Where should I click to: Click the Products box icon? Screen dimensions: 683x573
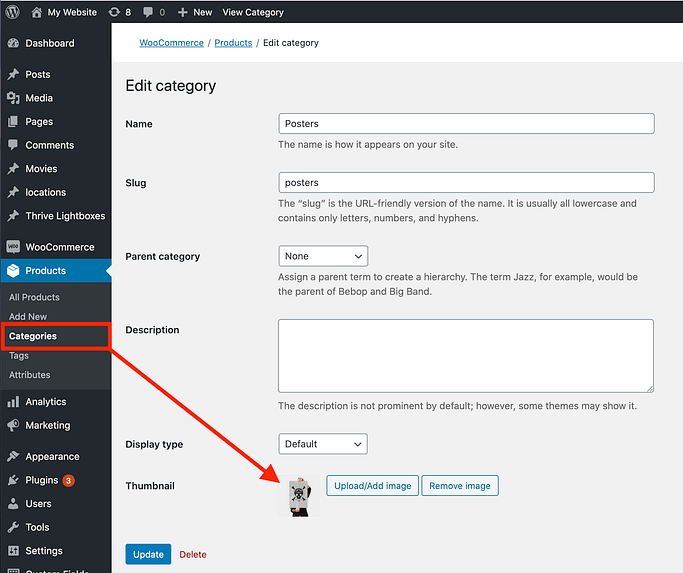pyautogui.click(x=14, y=271)
